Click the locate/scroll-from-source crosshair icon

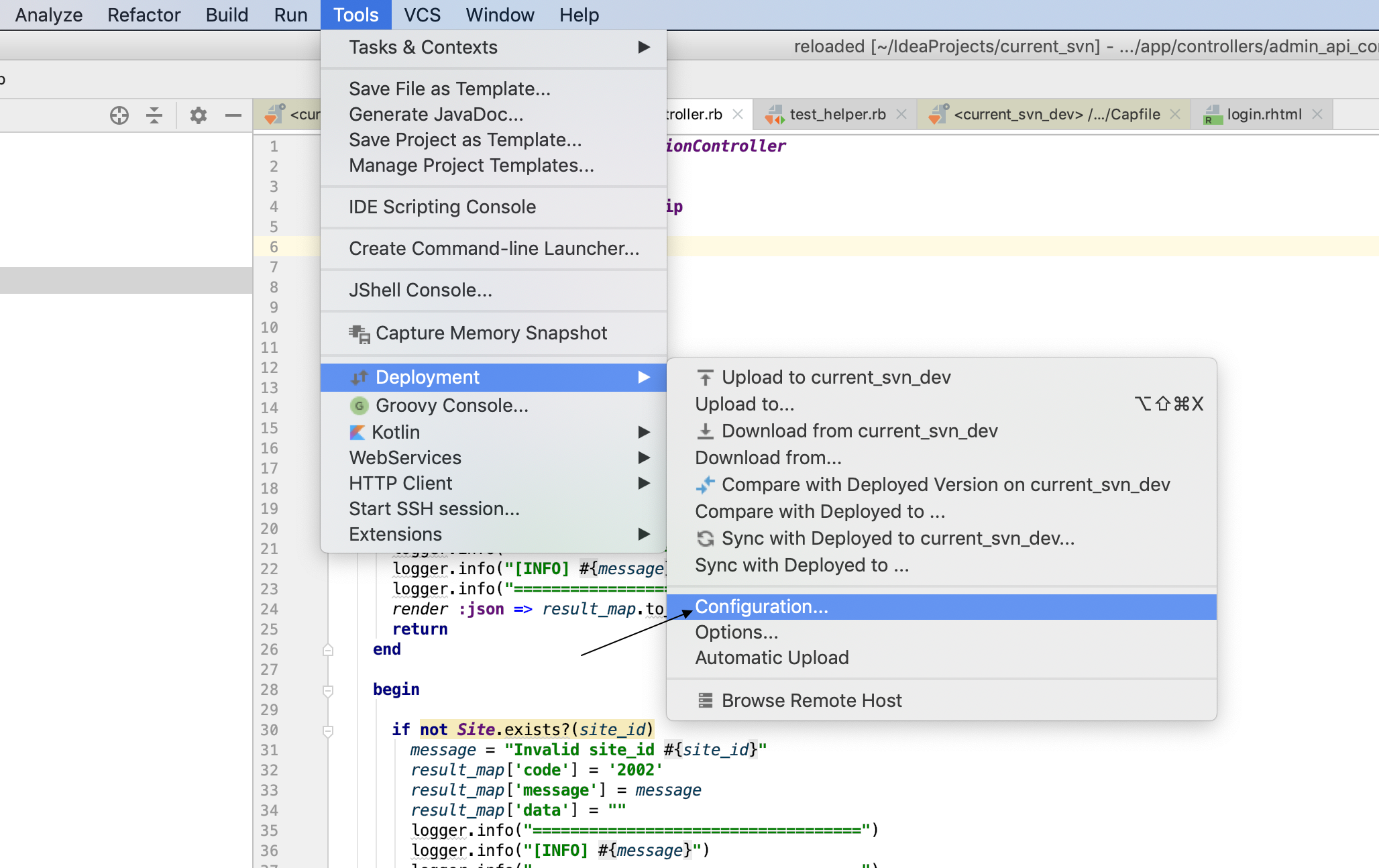119,115
